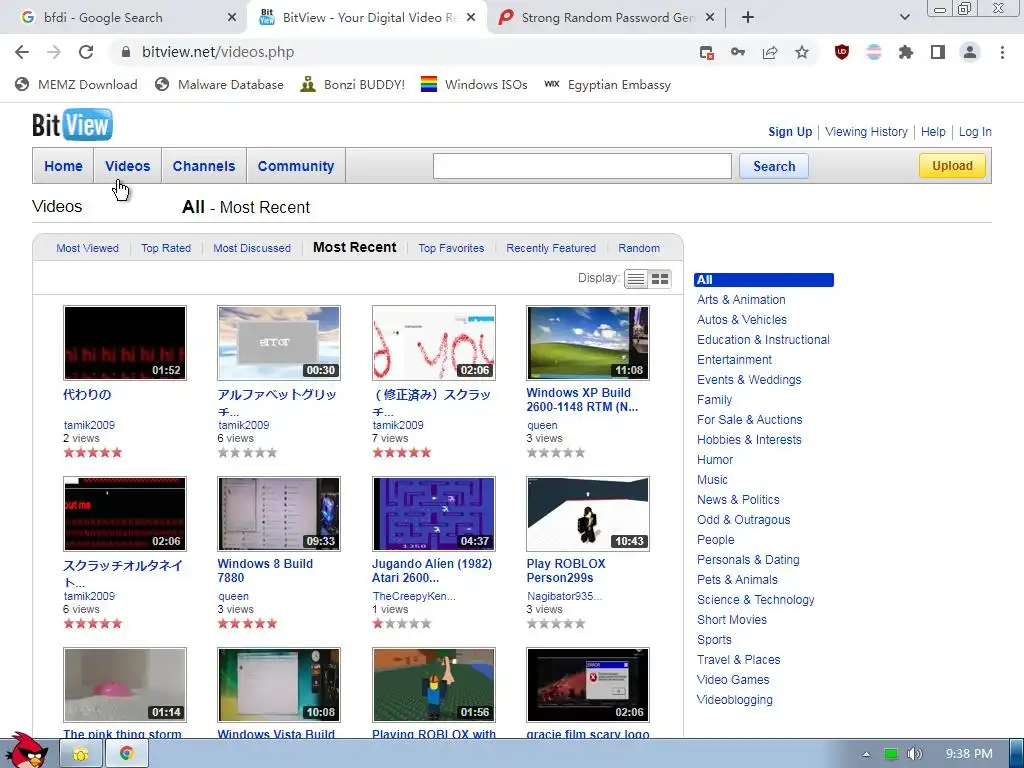1024x768 pixels.
Task: Rate the Windows XP Build video stars
Action: pyautogui.click(x=556, y=453)
